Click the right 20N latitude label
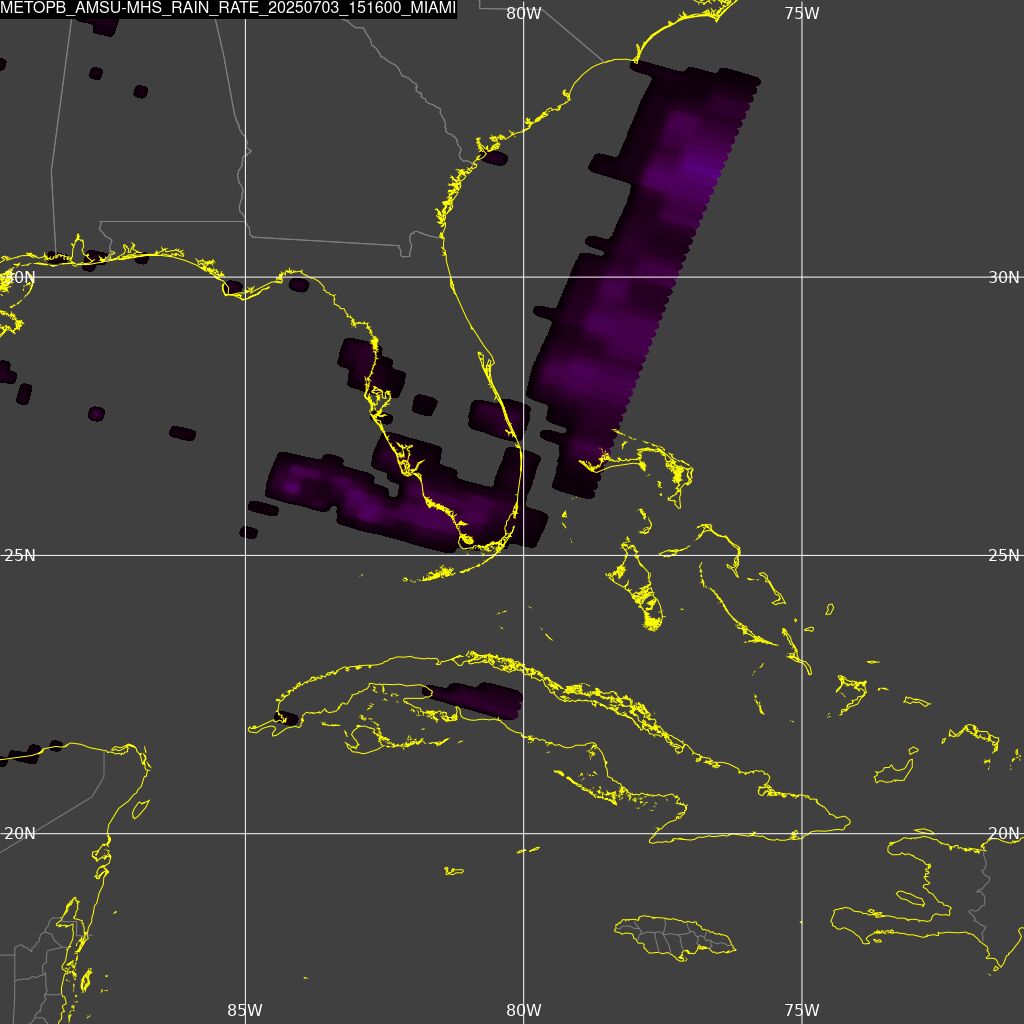Image resolution: width=1024 pixels, height=1024 pixels. click(1003, 833)
